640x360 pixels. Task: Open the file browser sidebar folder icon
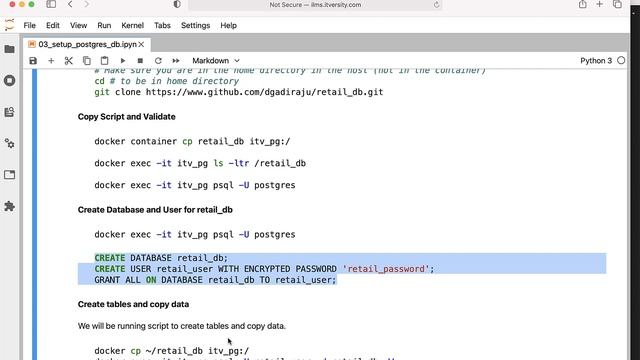click(x=9, y=49)
